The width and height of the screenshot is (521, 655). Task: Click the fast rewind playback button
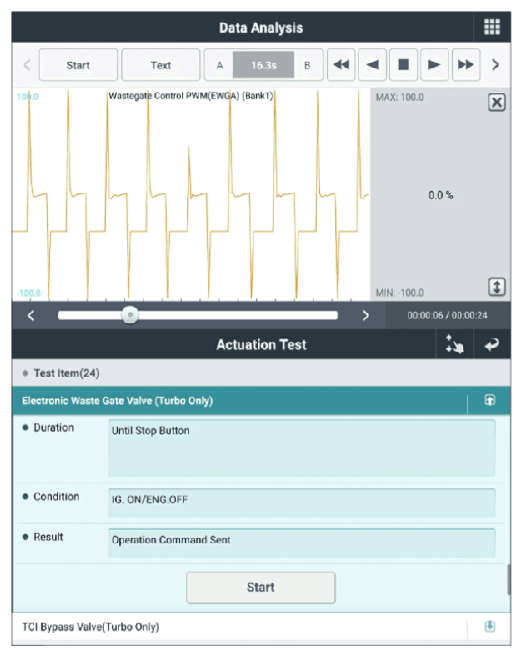click(x=341, y=65)
